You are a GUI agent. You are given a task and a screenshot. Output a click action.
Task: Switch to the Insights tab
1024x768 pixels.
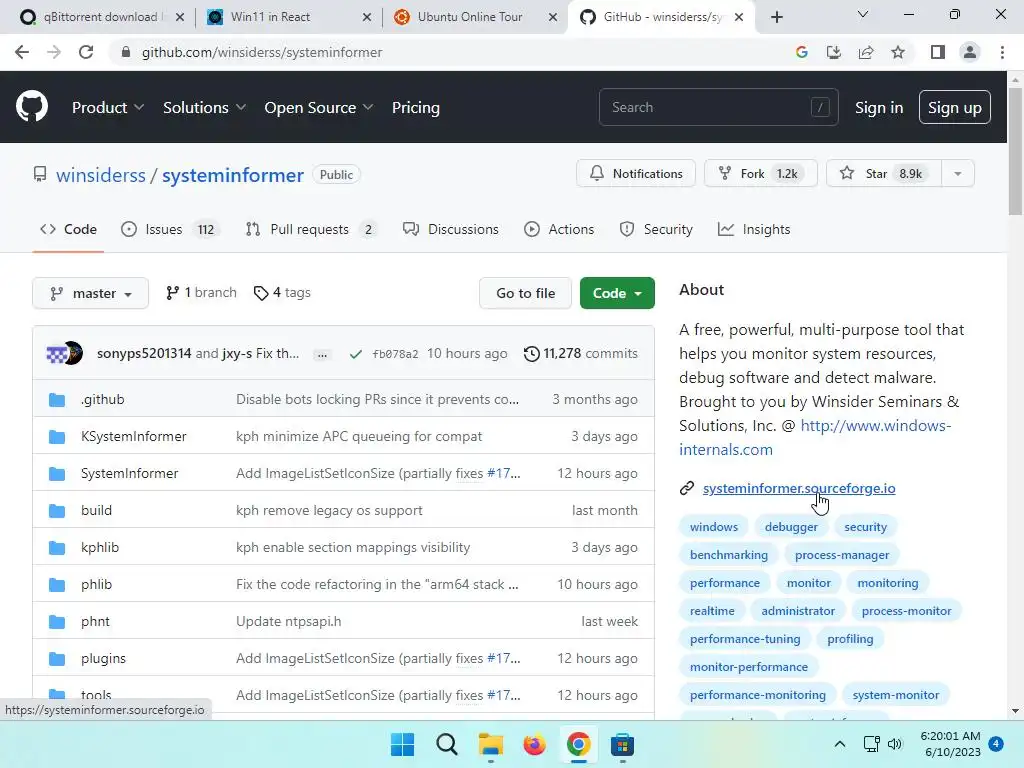[x=754, y=229]
